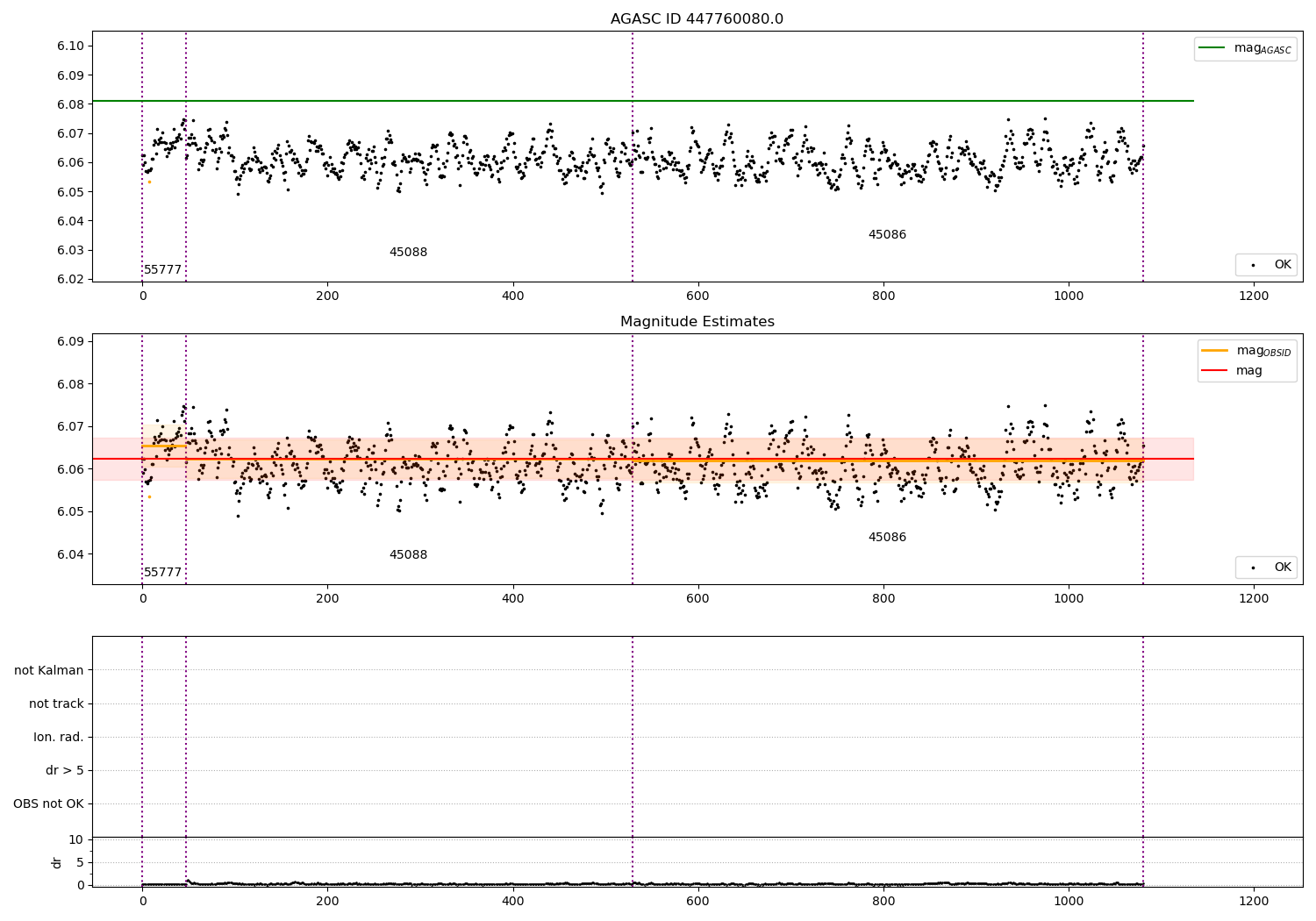Click the 'mag' label next to the red sample
Image resolution: width=1316 pixels, height=921 pixels.
[x=1249, y=371]
